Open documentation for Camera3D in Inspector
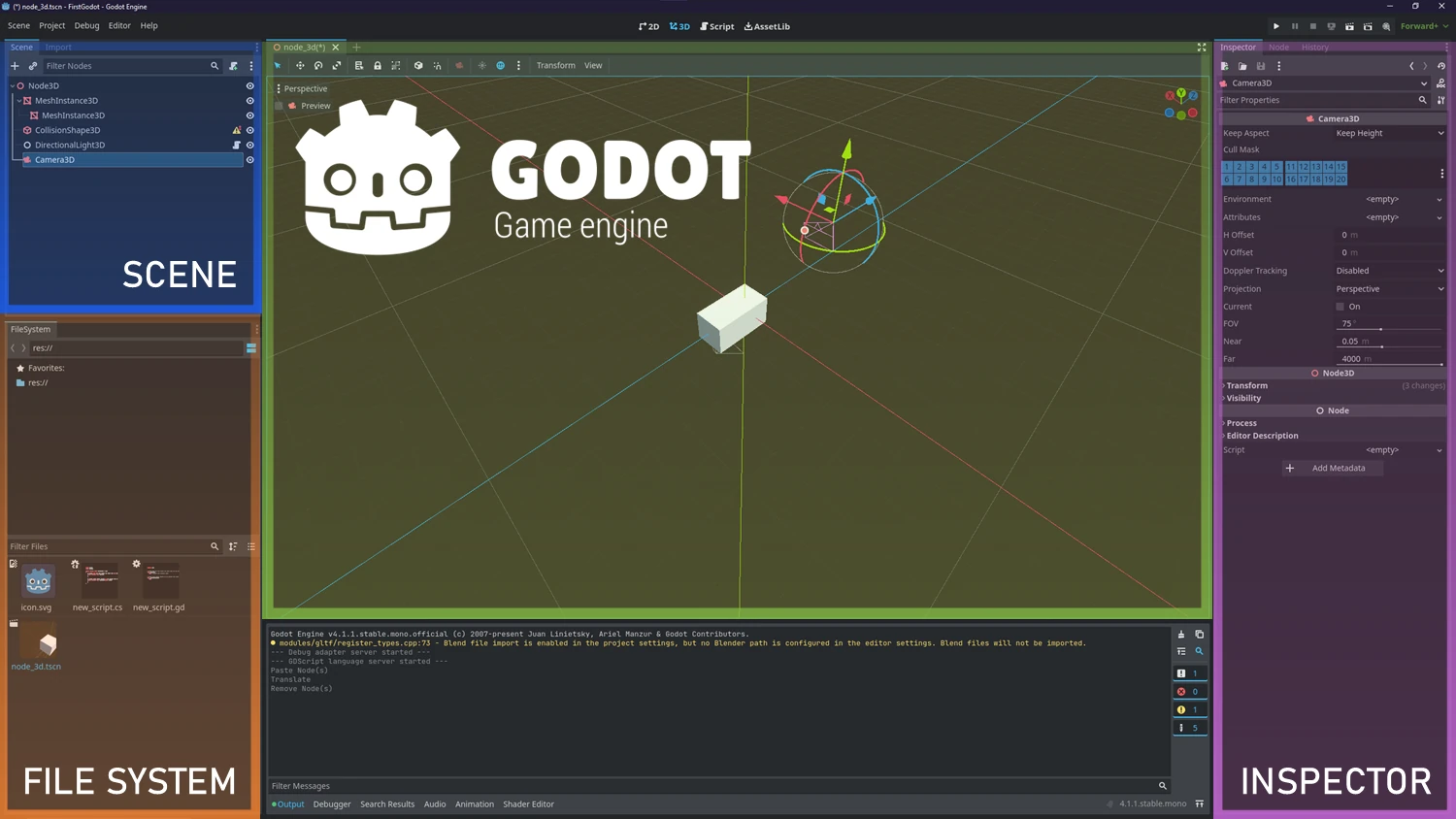This screenshot has height=819, width=1456. pos(1440,83)
